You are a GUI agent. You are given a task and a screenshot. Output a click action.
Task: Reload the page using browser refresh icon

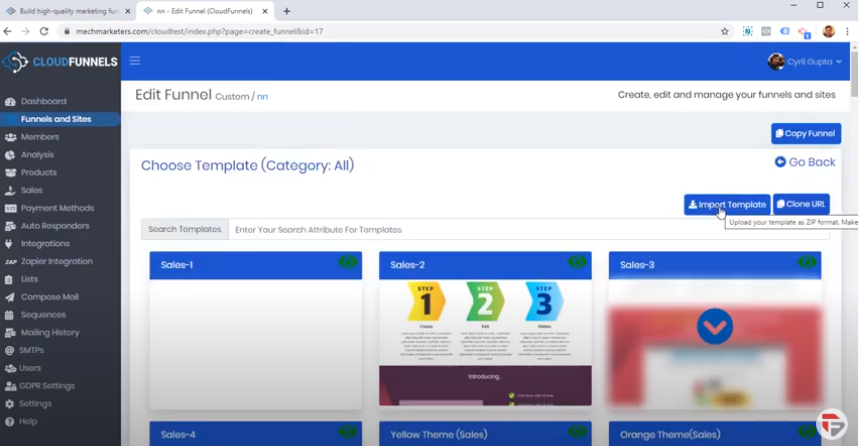44,31
